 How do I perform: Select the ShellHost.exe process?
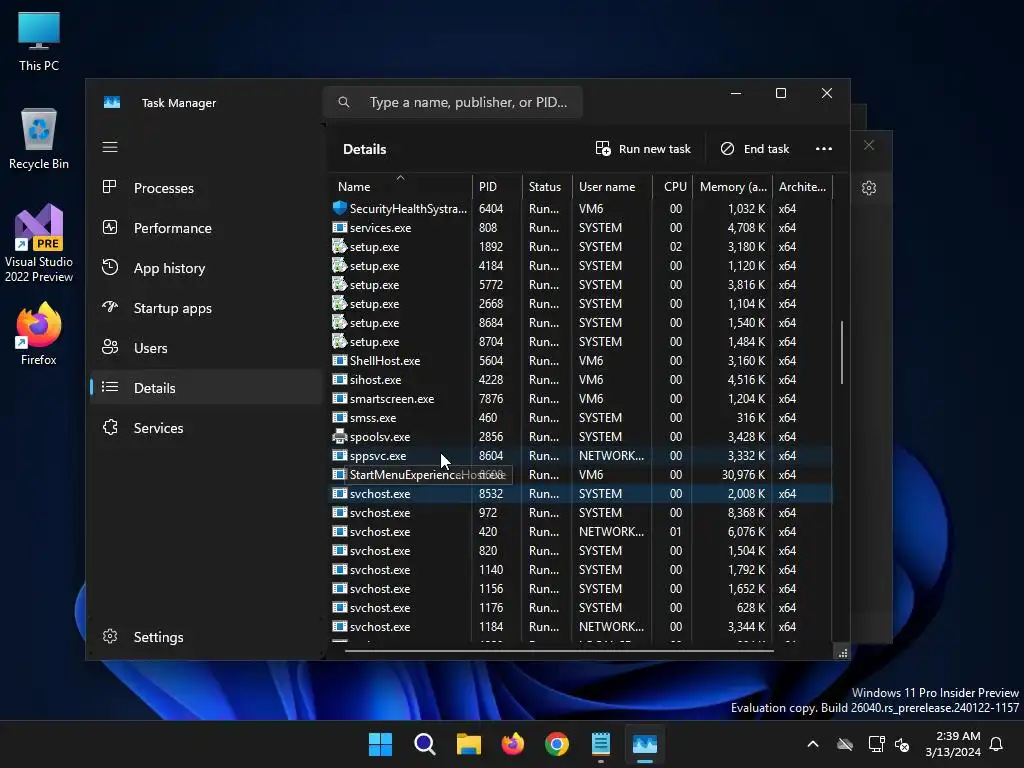click(x=580, y=360)
